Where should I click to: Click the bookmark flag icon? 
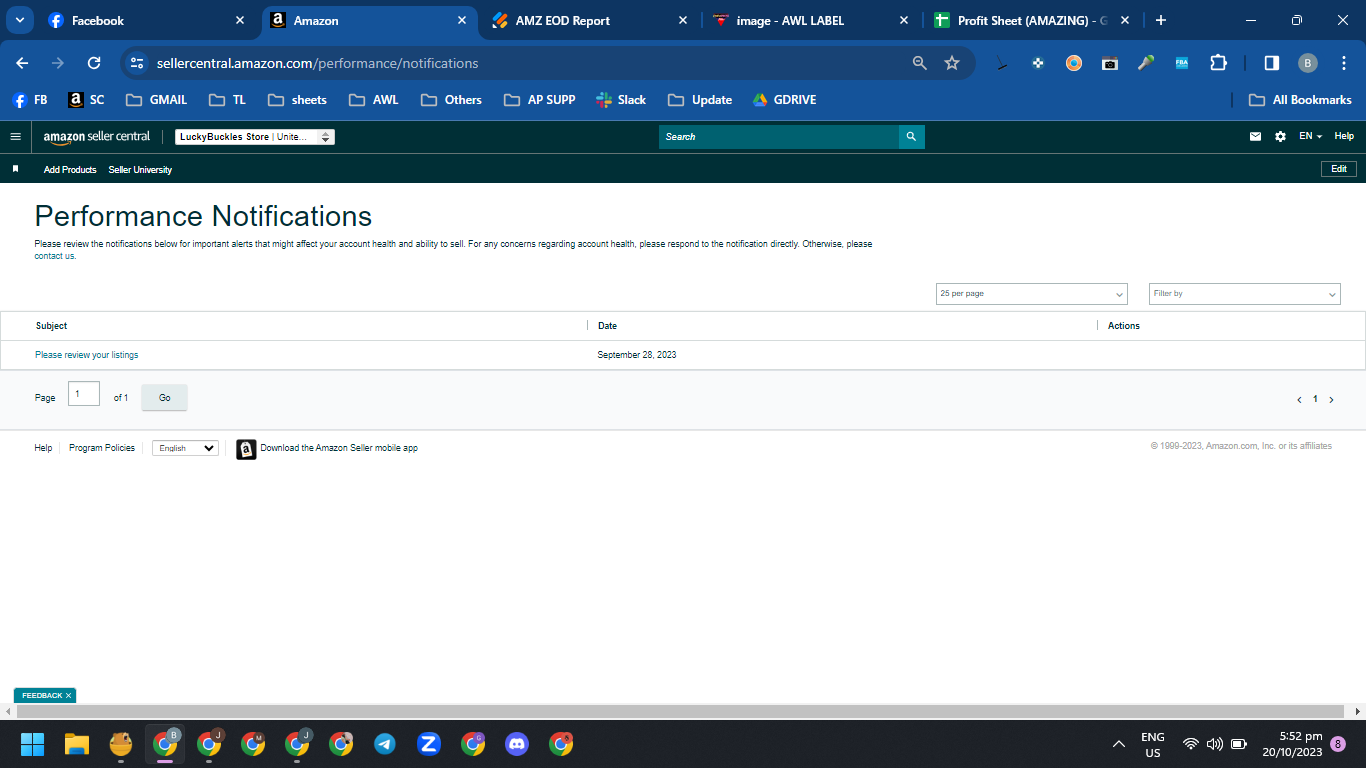[x=15, y=169]
